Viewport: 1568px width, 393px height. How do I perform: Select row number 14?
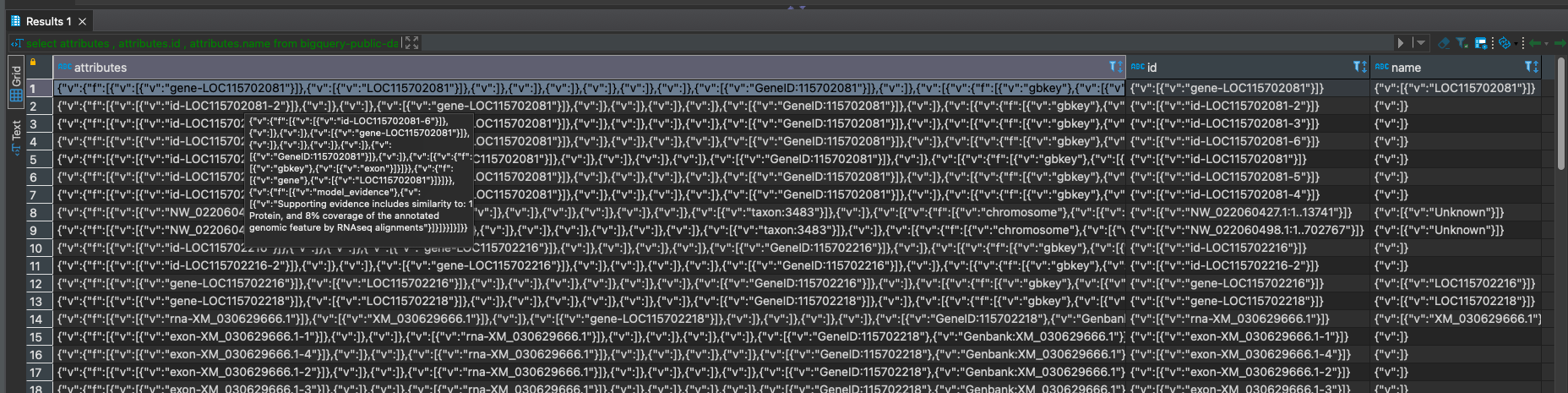tap(39, 319)
